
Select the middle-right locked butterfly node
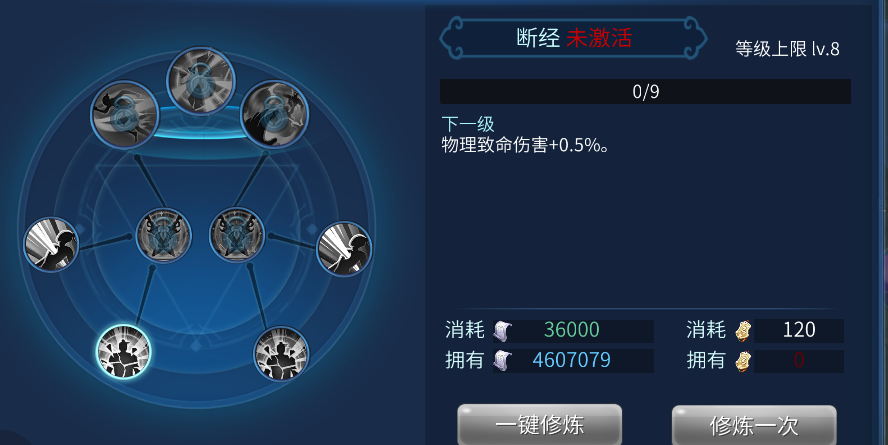(x=237, y=235)
